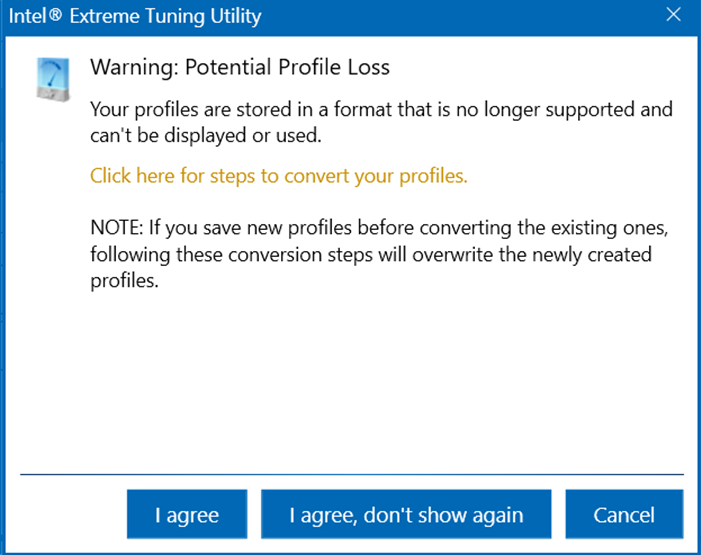Click the word Utility in the window title
701x555 pixels.
point(236,17)
